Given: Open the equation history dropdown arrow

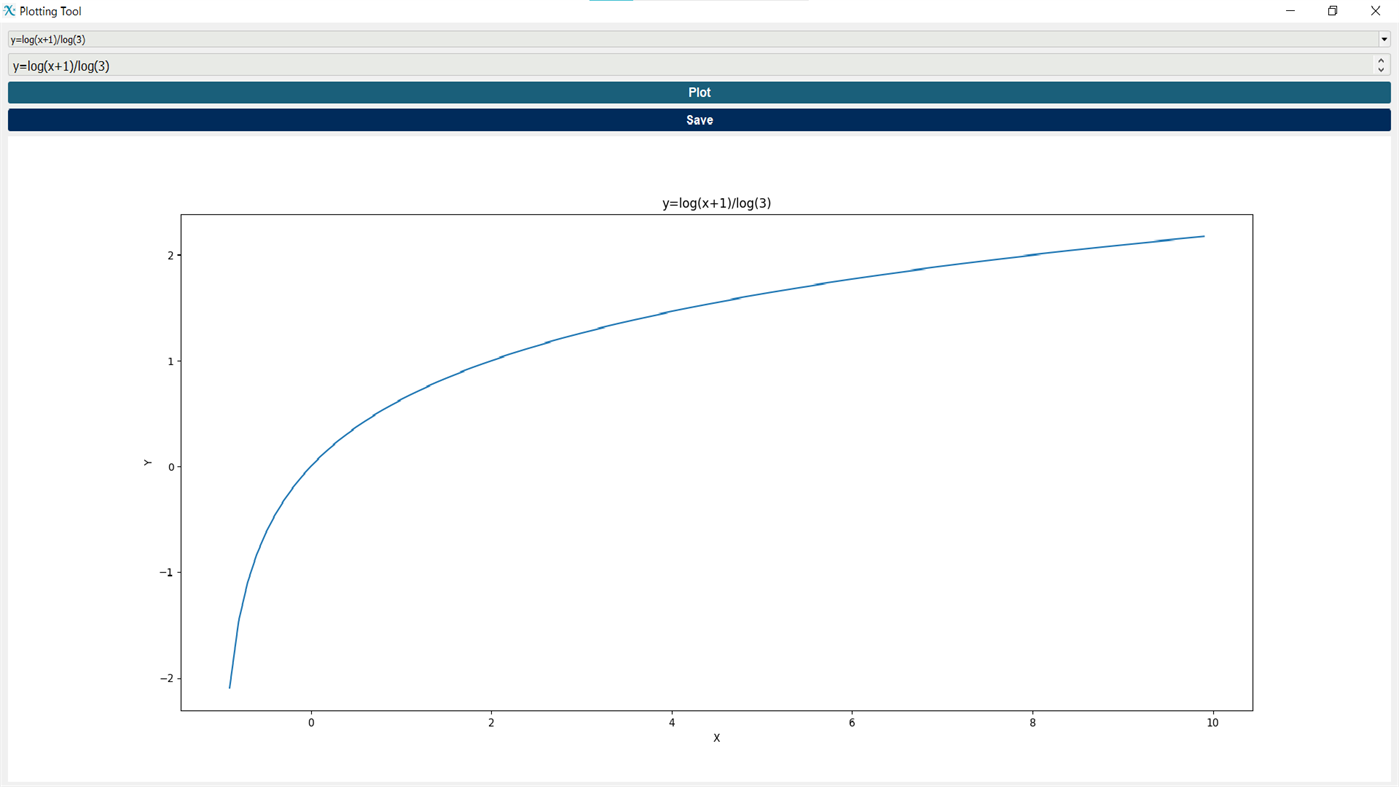Looking at the screenshot, I should click(x=1382, y=38).
